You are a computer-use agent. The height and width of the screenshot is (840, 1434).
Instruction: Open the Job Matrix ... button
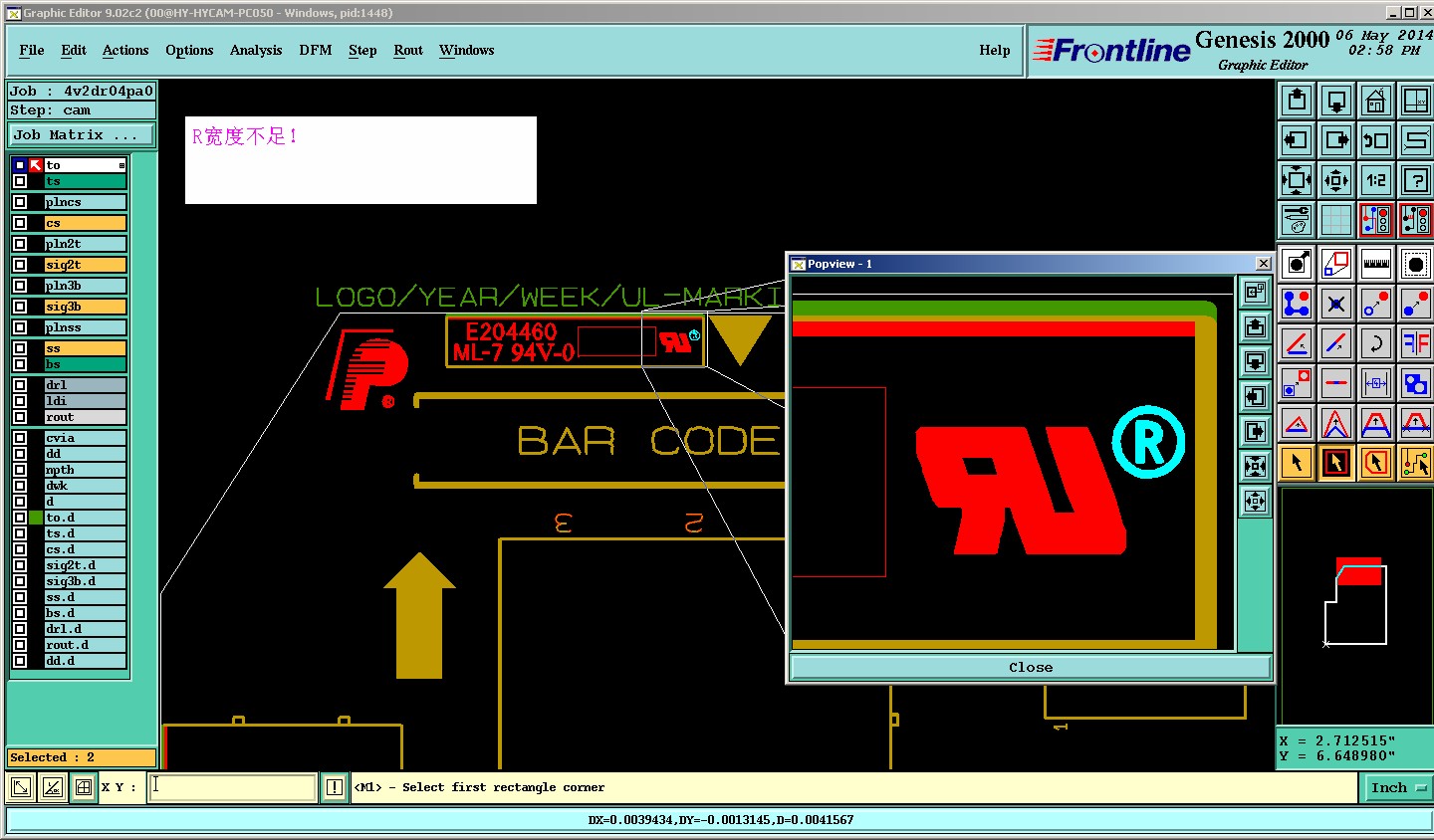82,134
